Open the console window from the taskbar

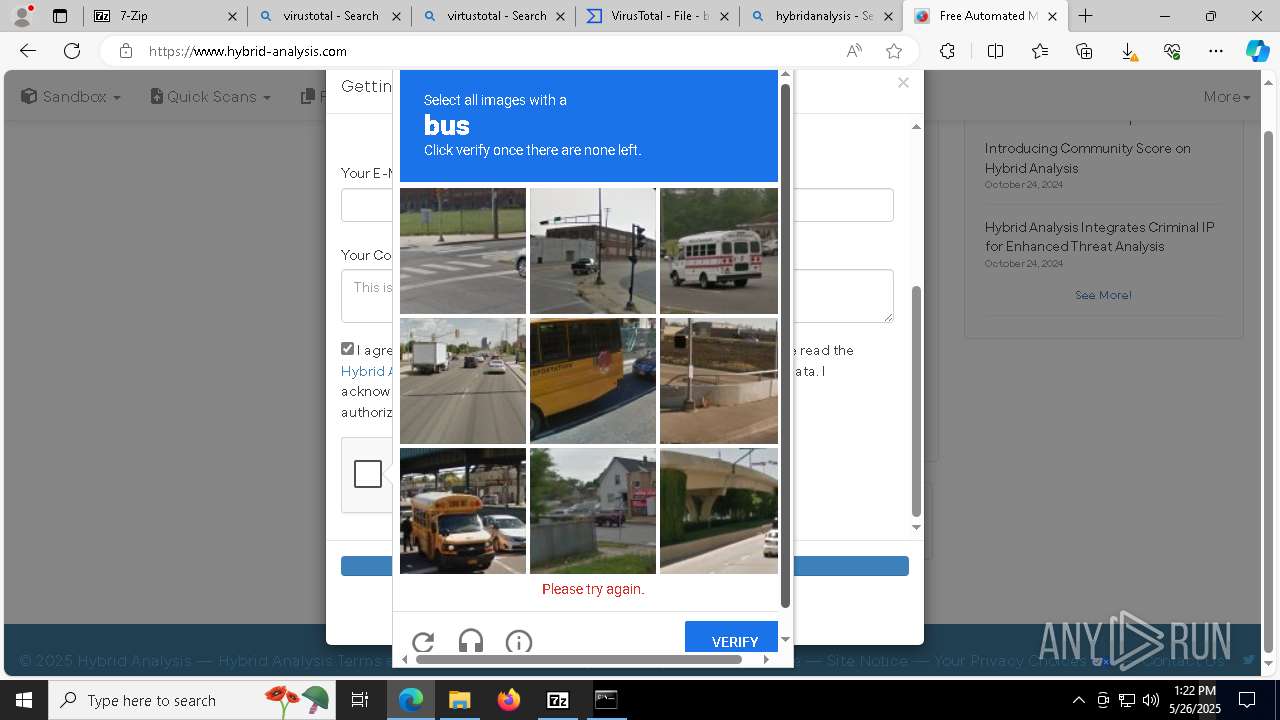pyautogui.click(x=606, y=700)
